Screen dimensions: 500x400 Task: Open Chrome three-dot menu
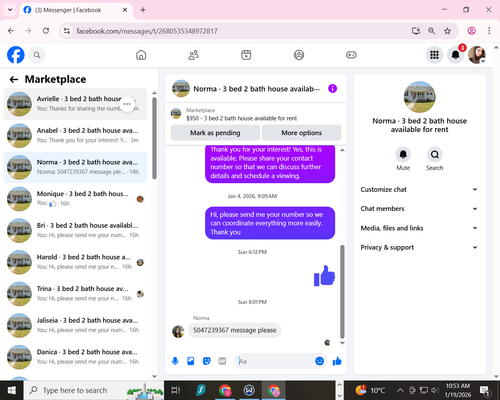pos(489,31)
